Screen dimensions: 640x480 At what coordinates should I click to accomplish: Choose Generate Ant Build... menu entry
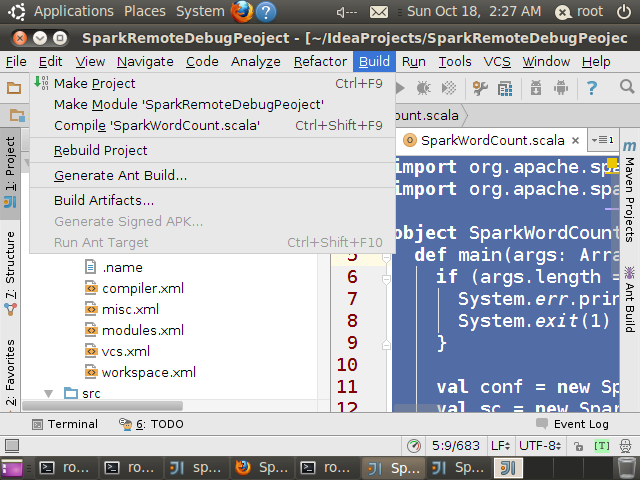212,176
